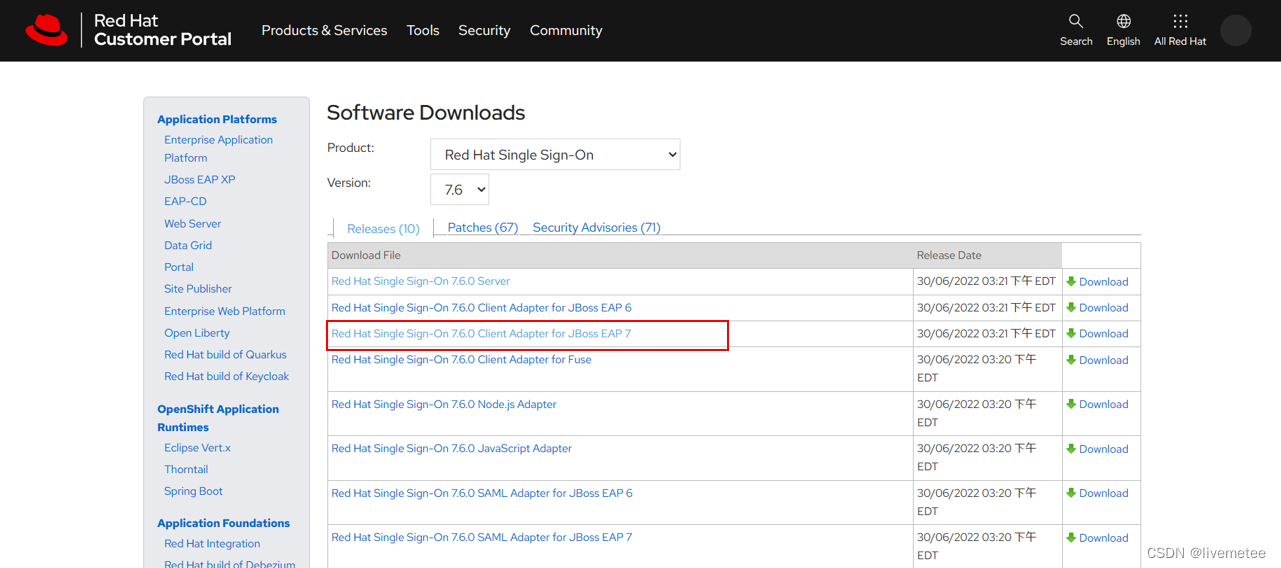The height and width of the screenshot is (568, 1281).
Task: Expand the Version 7.6 dropdown
Action: point(460,189)
